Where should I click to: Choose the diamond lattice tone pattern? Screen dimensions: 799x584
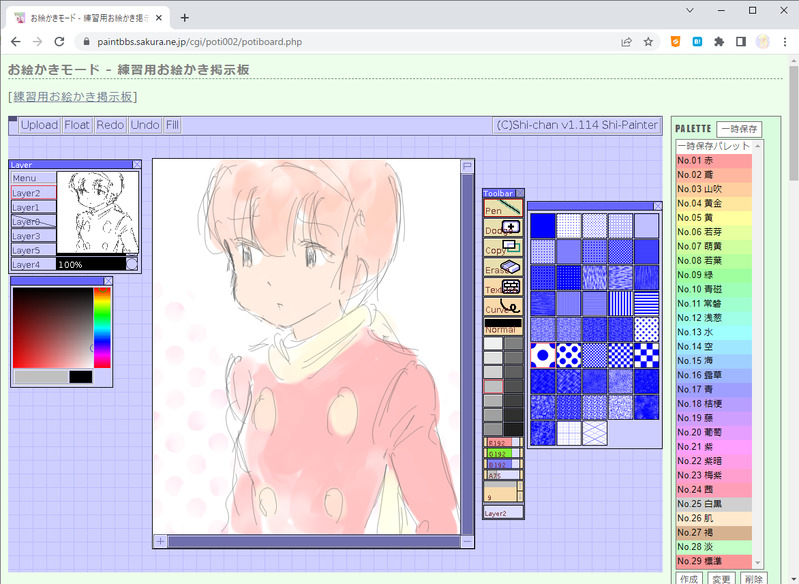(595, 433)
